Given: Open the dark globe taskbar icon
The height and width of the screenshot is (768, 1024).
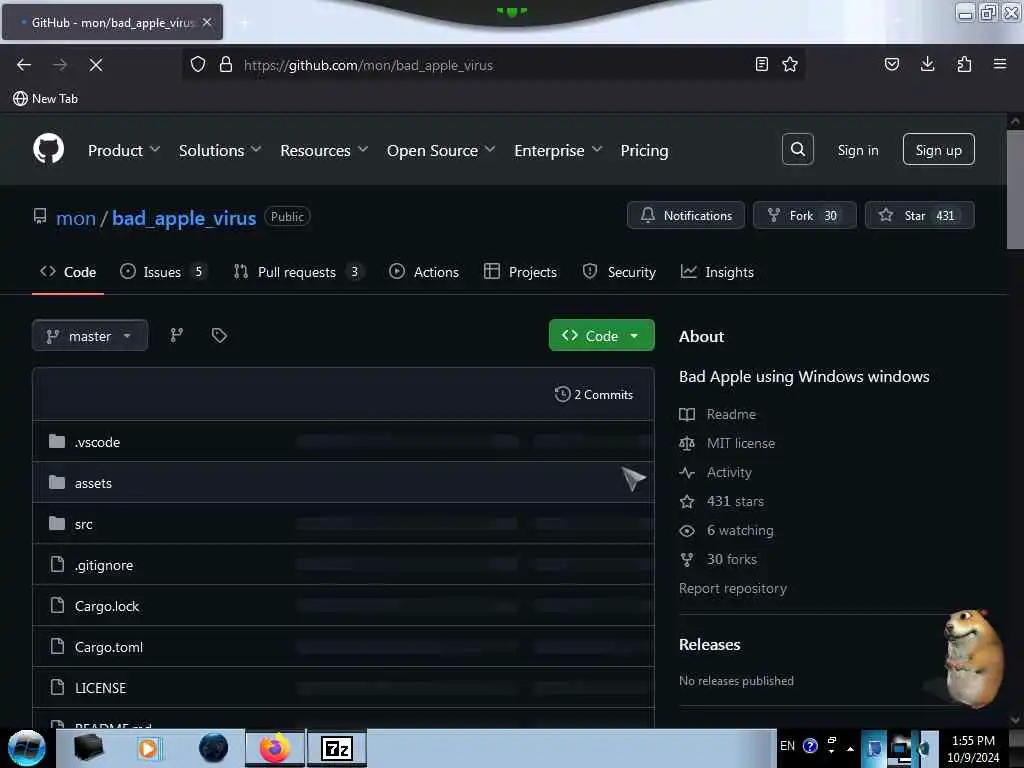Looking at the screenshot, I should tap(214, 748).
